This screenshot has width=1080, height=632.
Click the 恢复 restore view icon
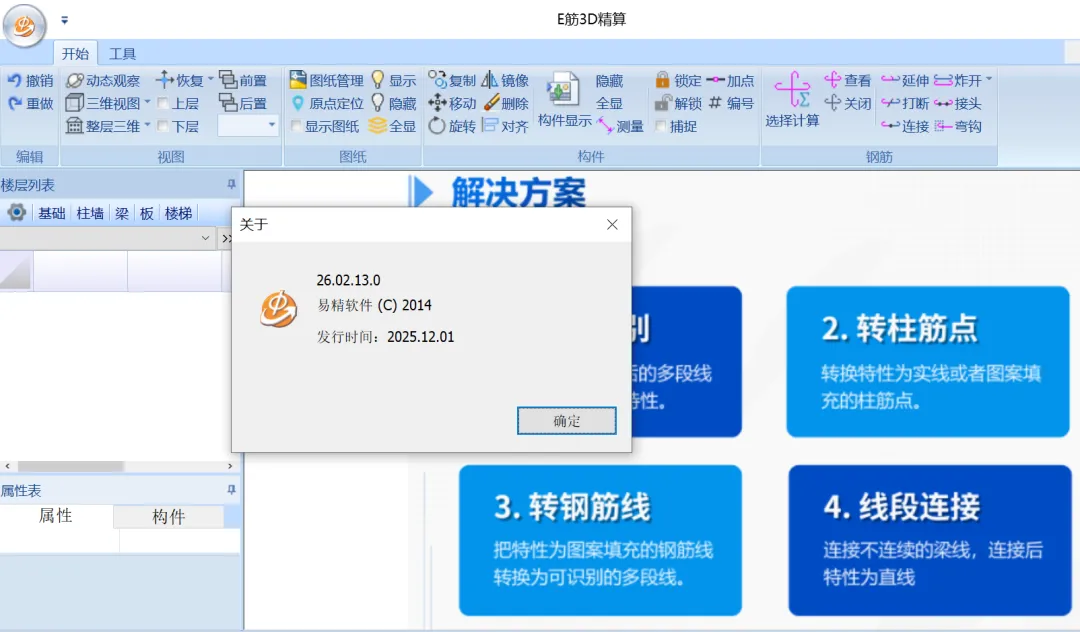(164, 80)
